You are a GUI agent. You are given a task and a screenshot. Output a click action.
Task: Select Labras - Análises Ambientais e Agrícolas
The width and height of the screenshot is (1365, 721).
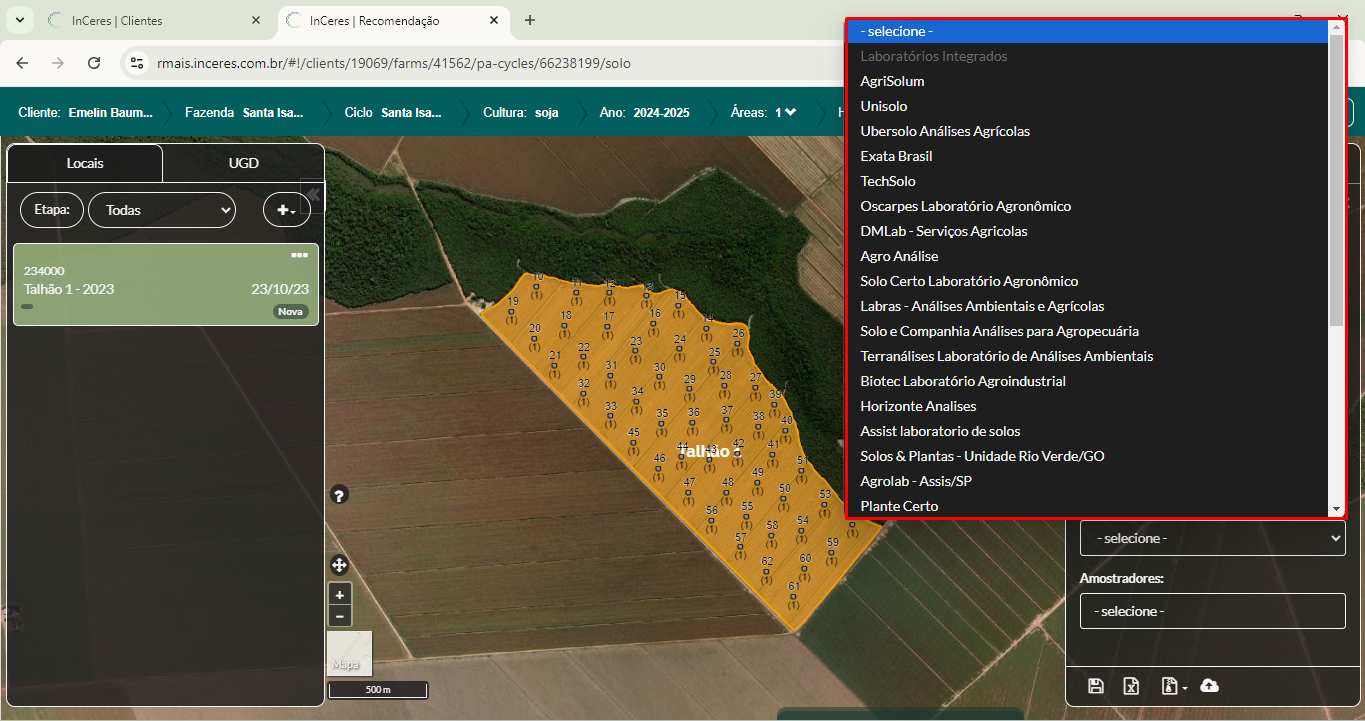click(x=1088, y=306)
